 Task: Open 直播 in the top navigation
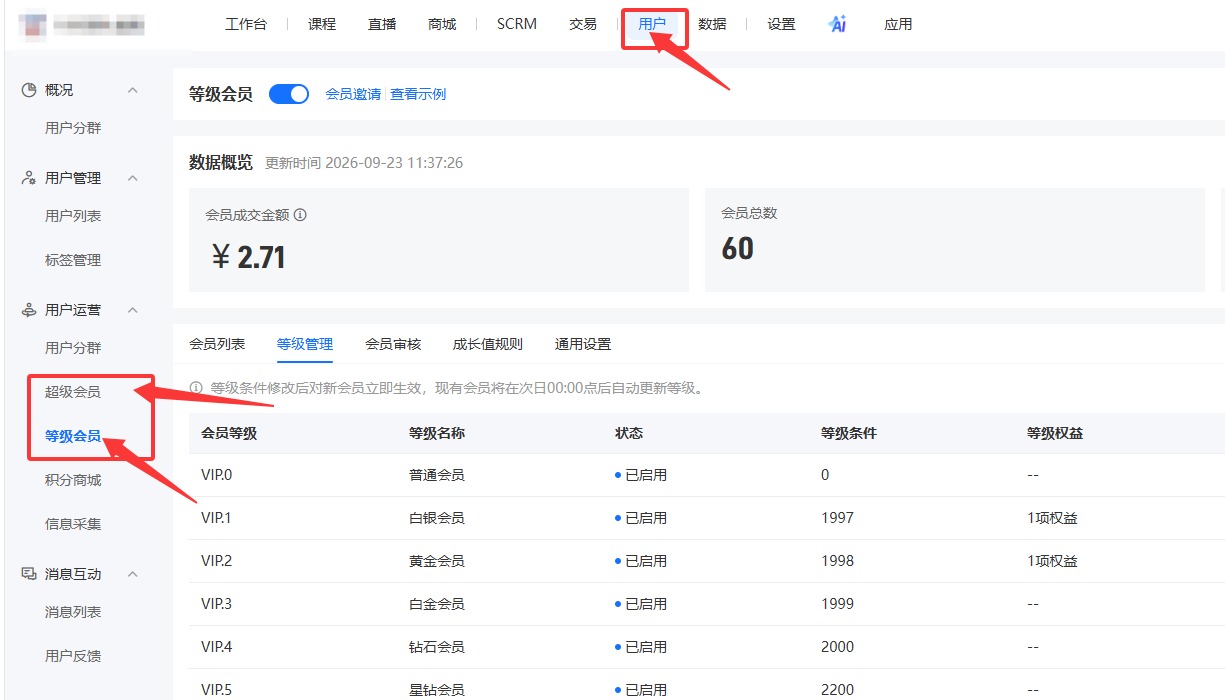click(382, 24)
